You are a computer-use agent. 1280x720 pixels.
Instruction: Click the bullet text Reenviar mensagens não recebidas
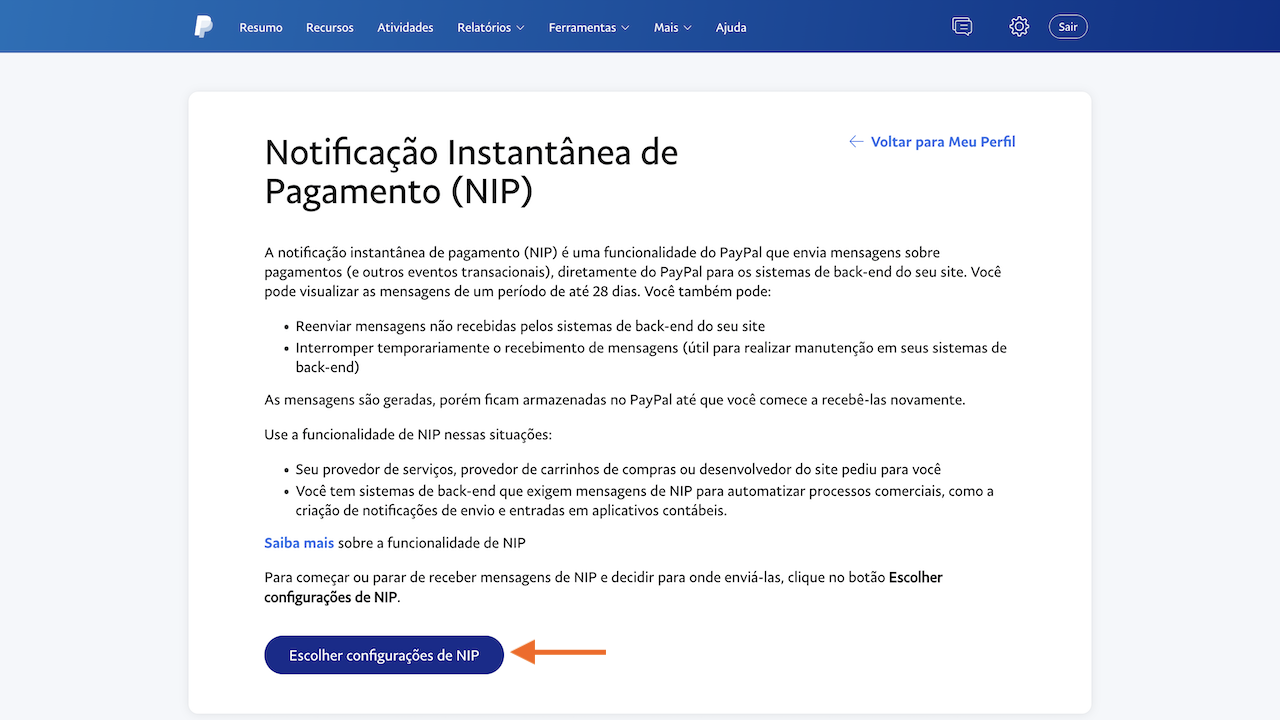pos(531,326)
